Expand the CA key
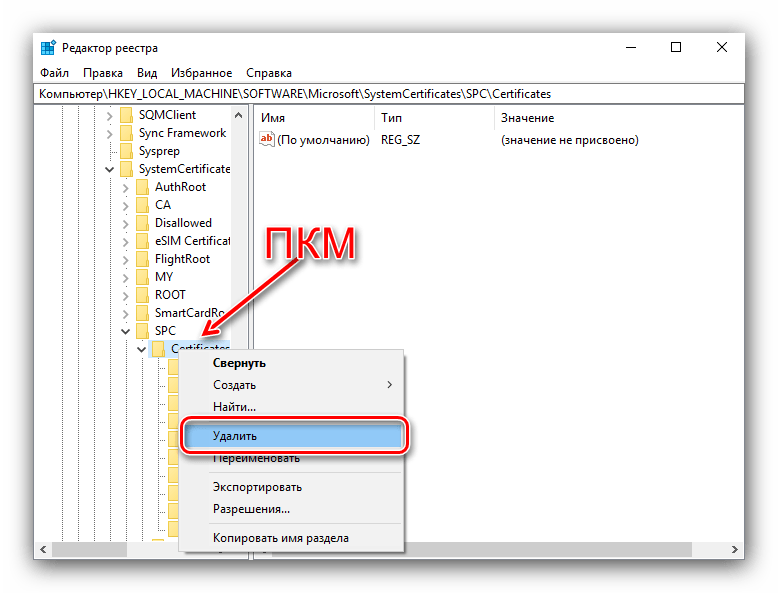 (x=126, y=206)
